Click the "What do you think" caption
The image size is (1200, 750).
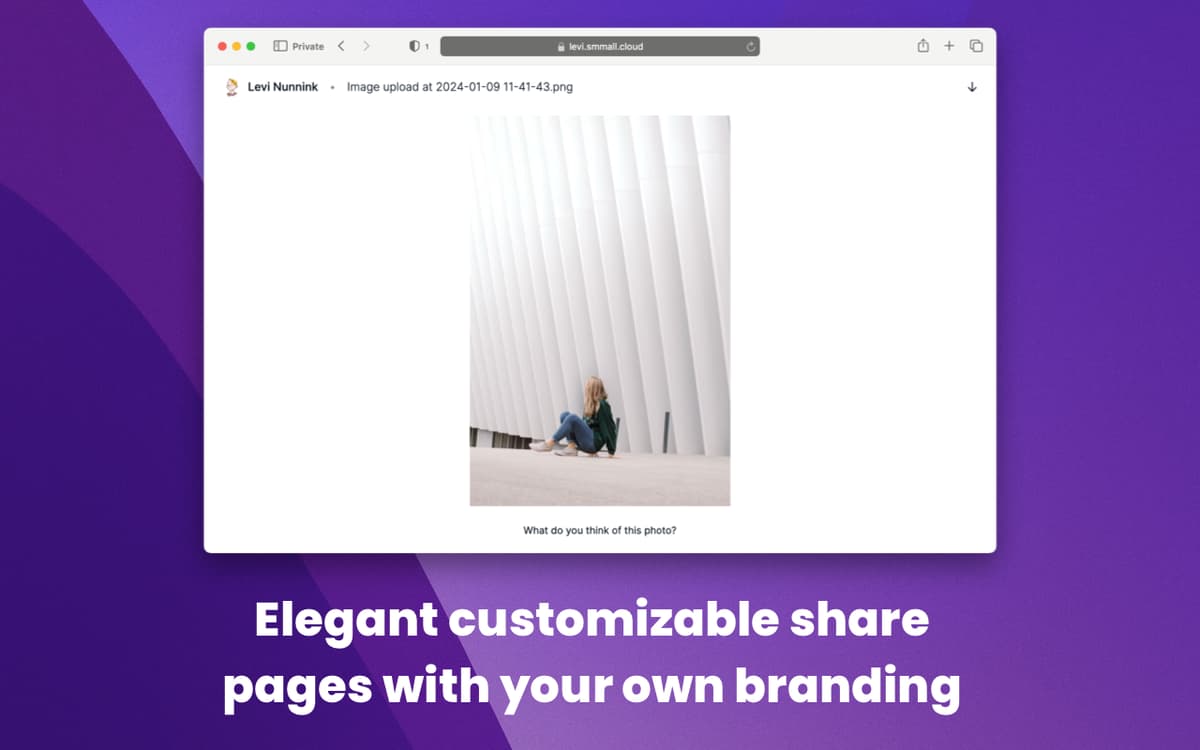point(600,530)
